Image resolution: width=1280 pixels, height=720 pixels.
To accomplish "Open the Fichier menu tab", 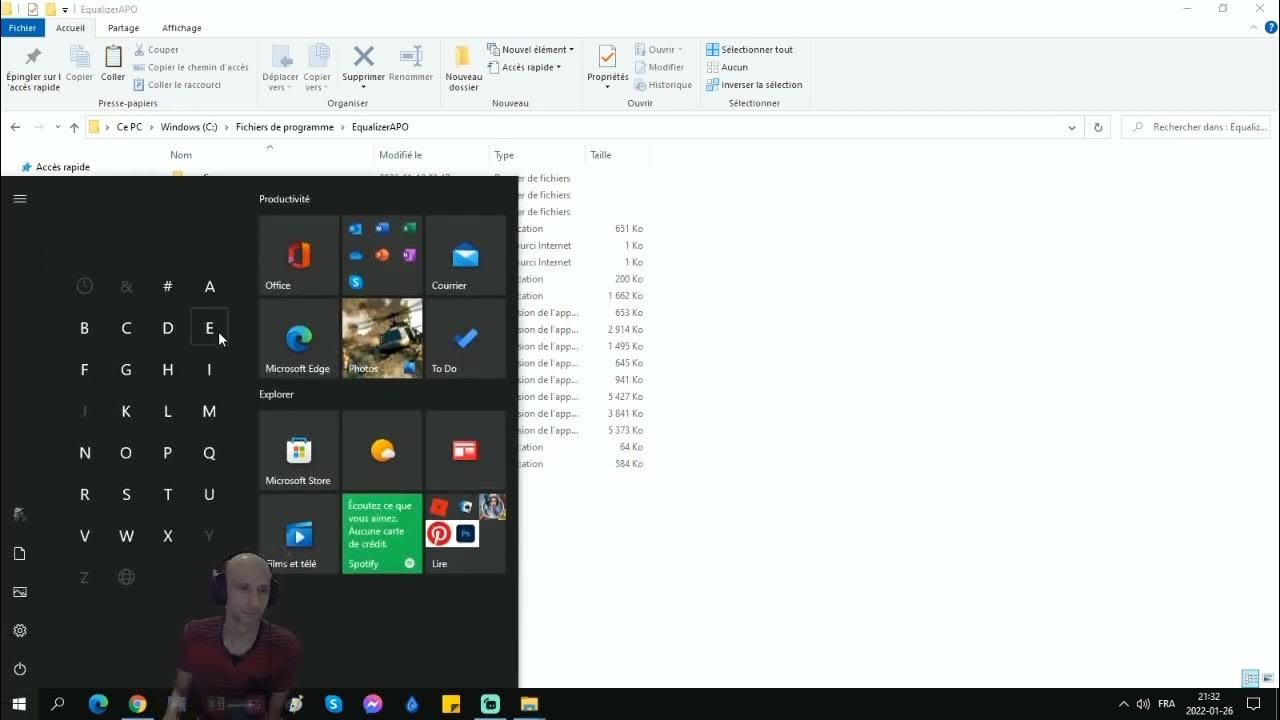I will 22,28.
